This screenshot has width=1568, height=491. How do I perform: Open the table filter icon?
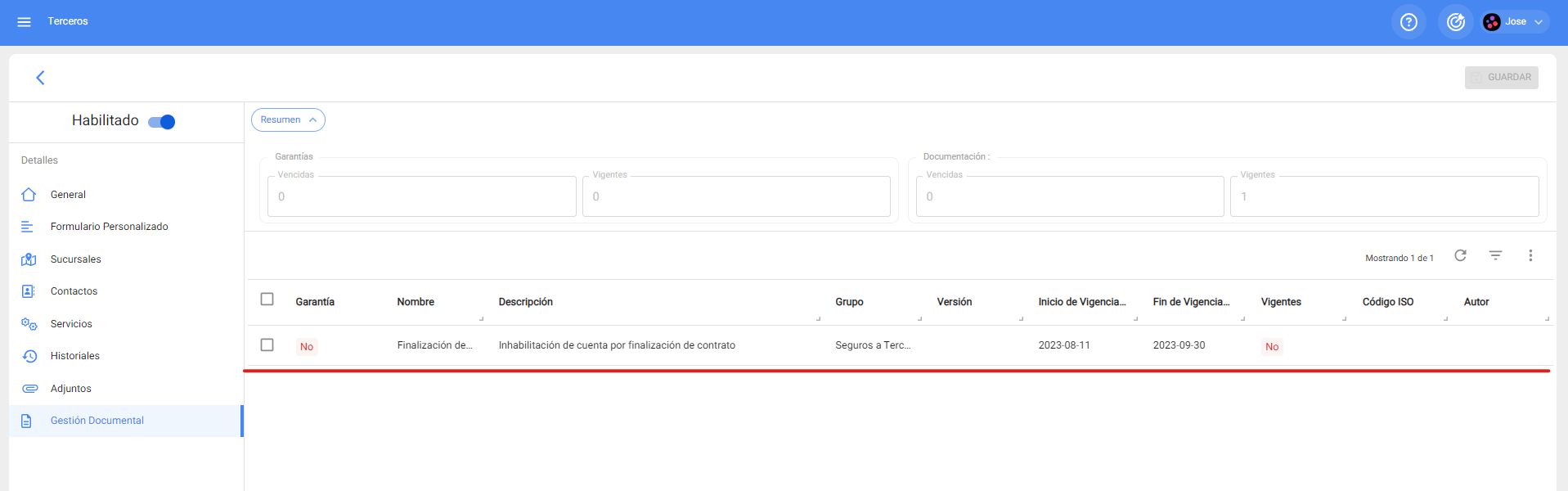pyautogui.click(x=1495, y=256)
